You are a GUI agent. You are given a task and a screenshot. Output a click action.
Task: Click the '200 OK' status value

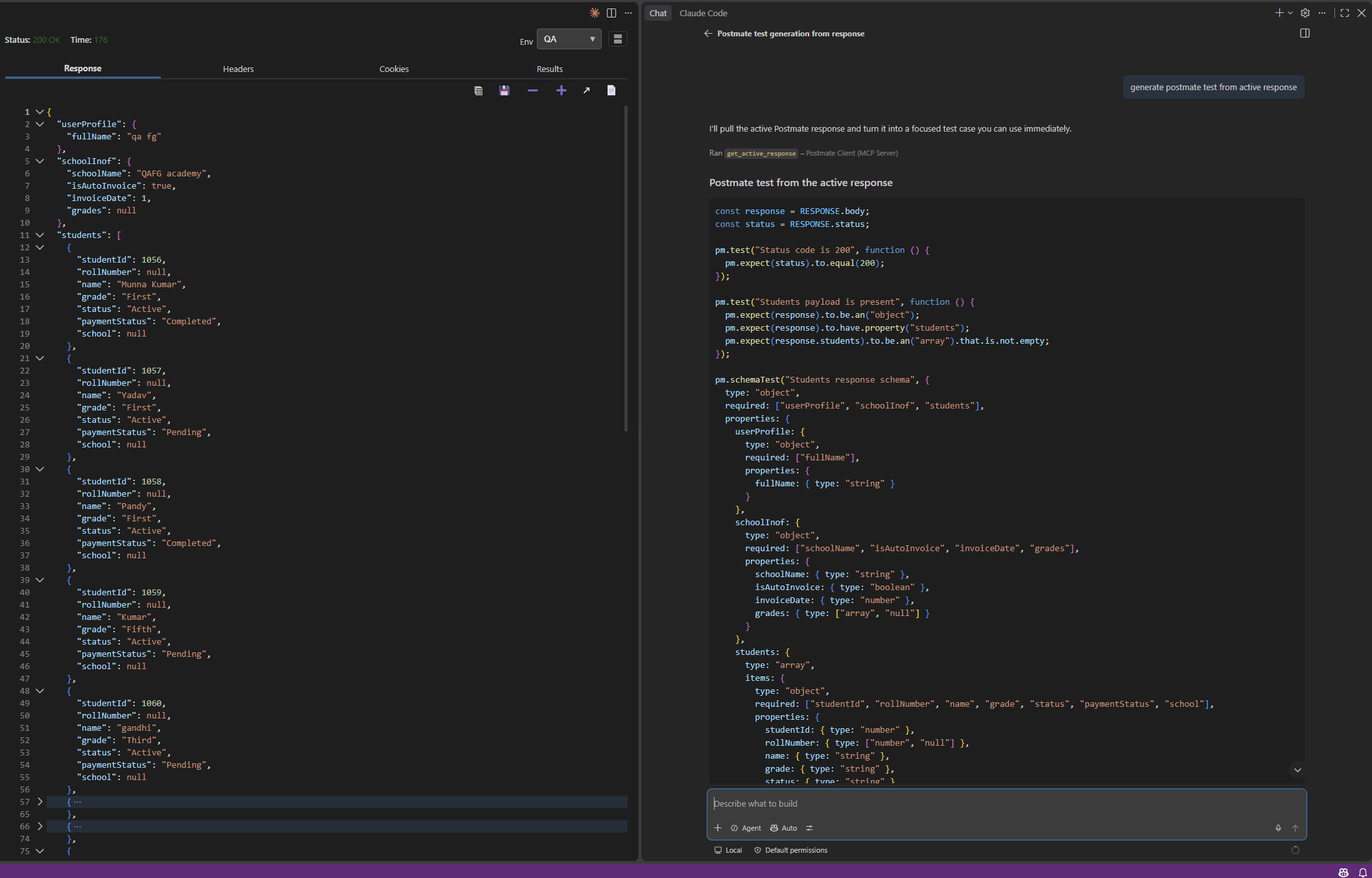point(46,40)
